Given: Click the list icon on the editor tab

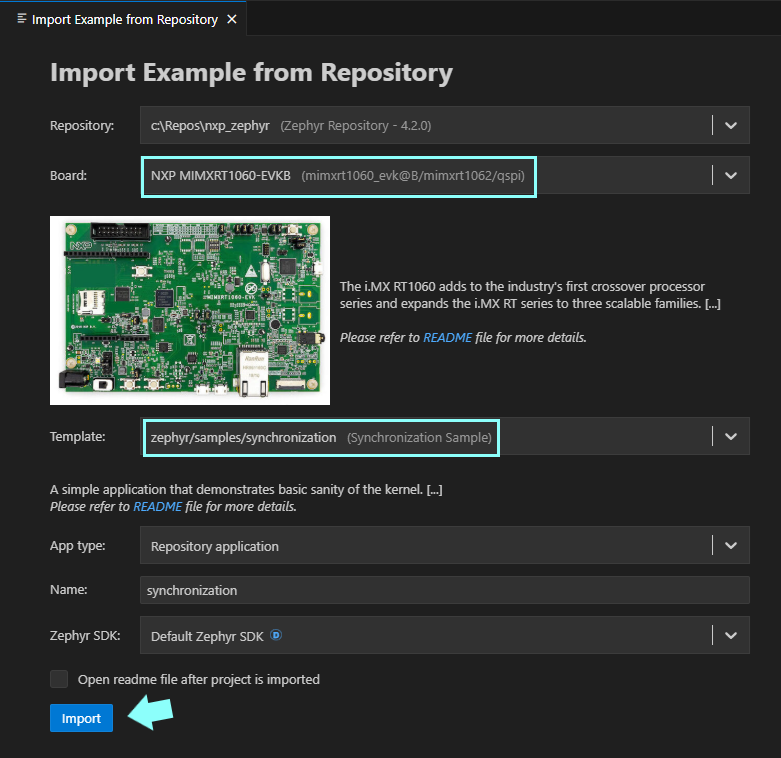Looking at the screenshot, I should (x=22, y=19).
